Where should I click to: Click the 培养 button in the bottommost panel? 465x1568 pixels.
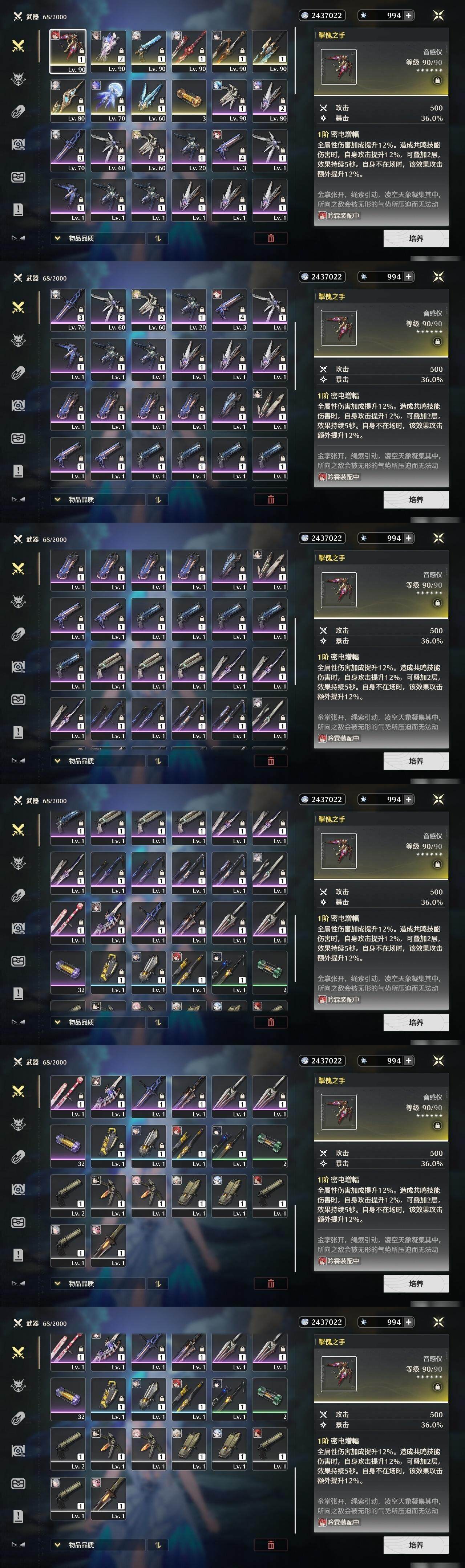pos(416,1544)
